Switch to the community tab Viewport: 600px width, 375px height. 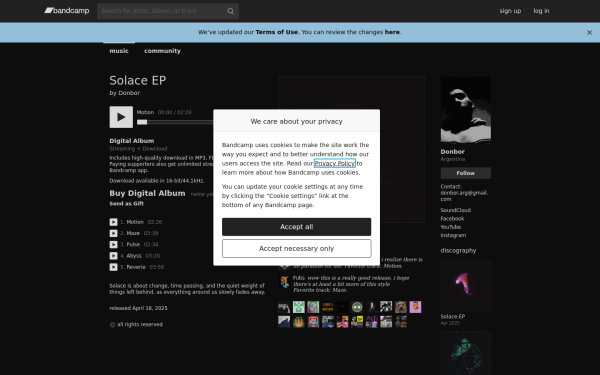pos(162,51)
